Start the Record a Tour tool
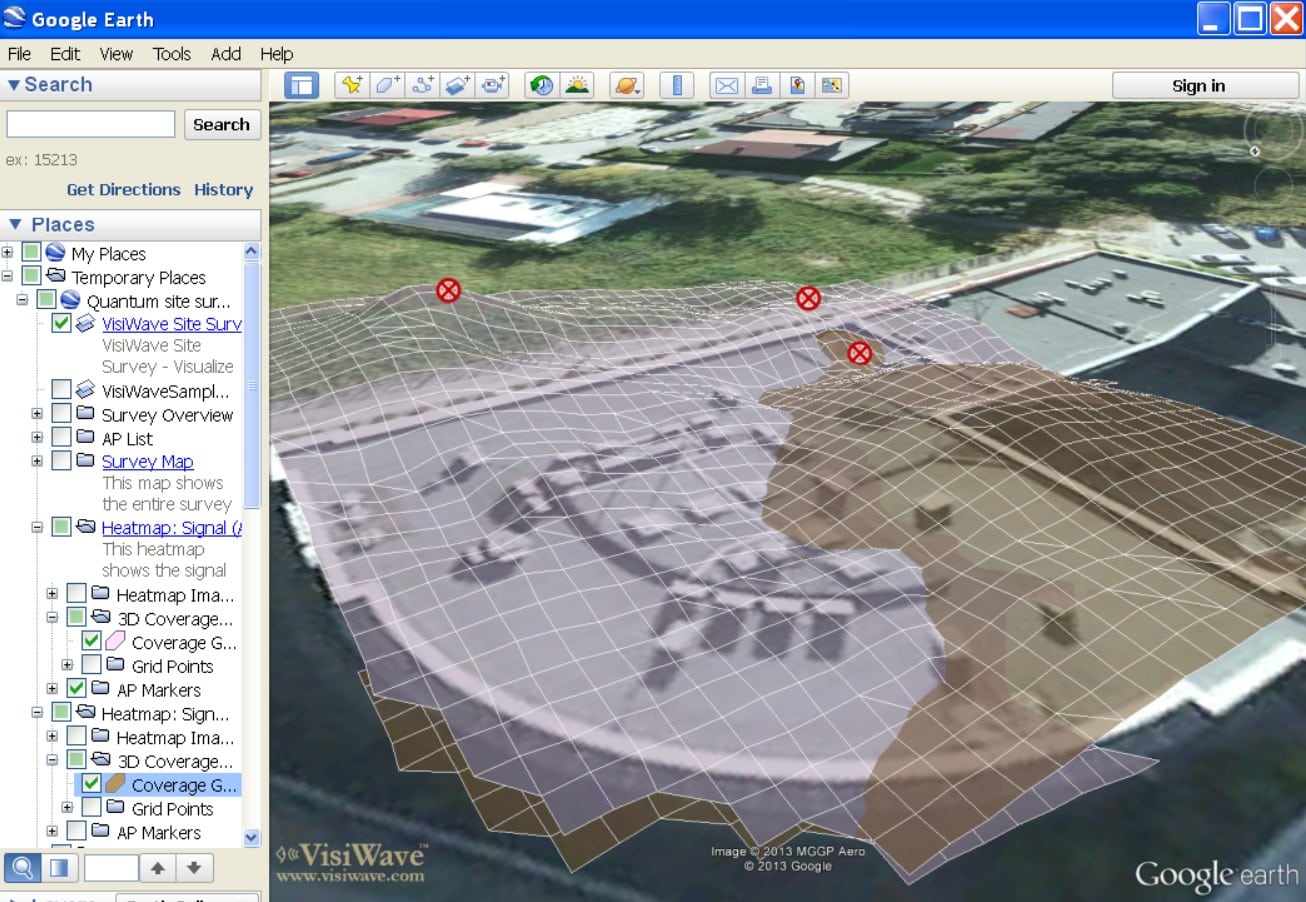This screenshot has width=1306, height=902. tap(491, 85)
